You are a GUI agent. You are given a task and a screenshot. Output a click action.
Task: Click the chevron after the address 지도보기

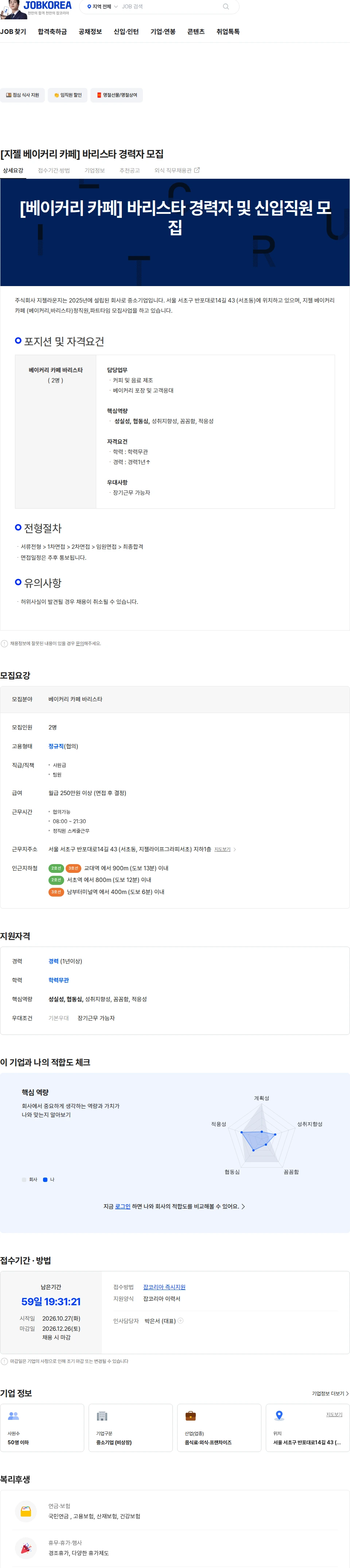point(234,849)
